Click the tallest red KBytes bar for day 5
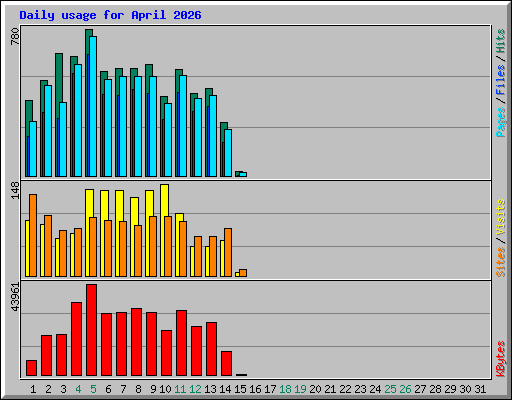Viewport: 512px width, 400px height. (x=92, y=330)
